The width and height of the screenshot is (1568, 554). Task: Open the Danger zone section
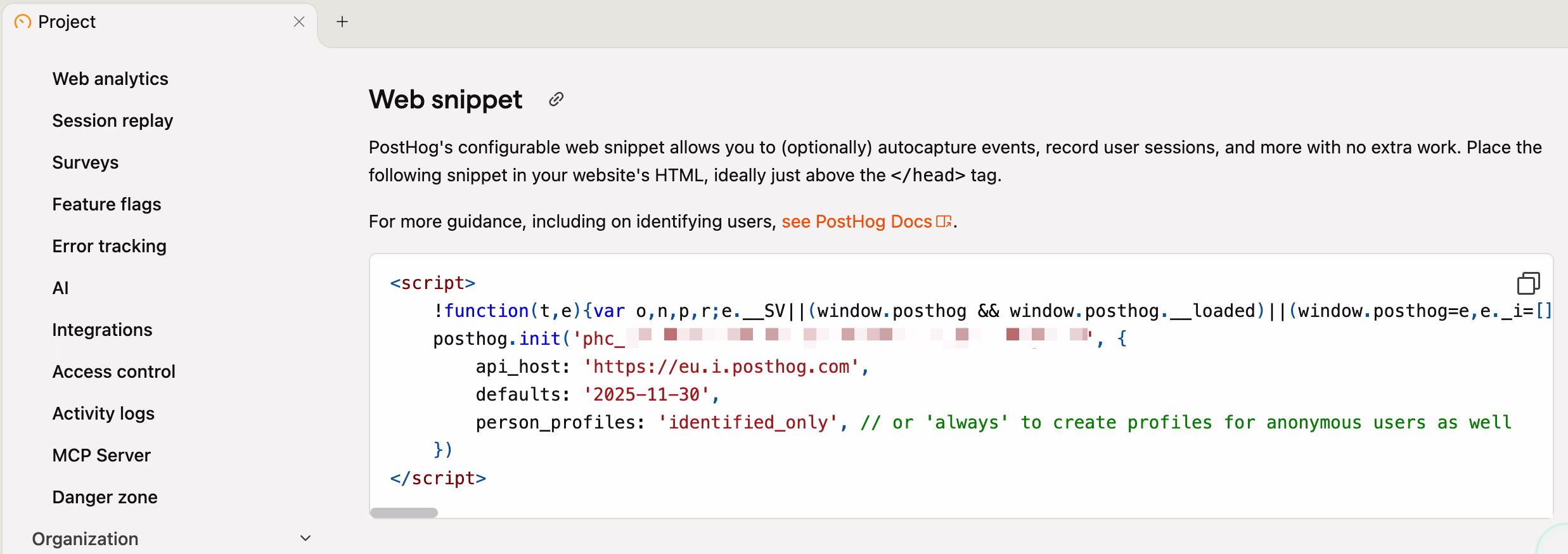105,497
